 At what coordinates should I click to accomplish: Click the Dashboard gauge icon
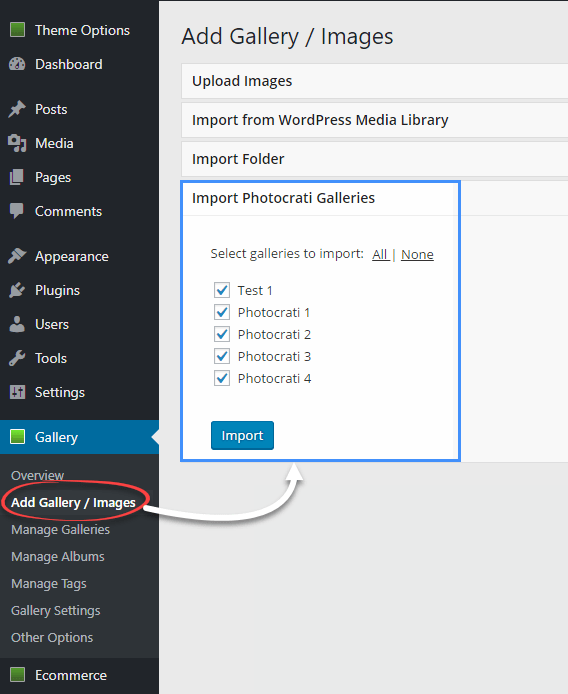point(17,64)
